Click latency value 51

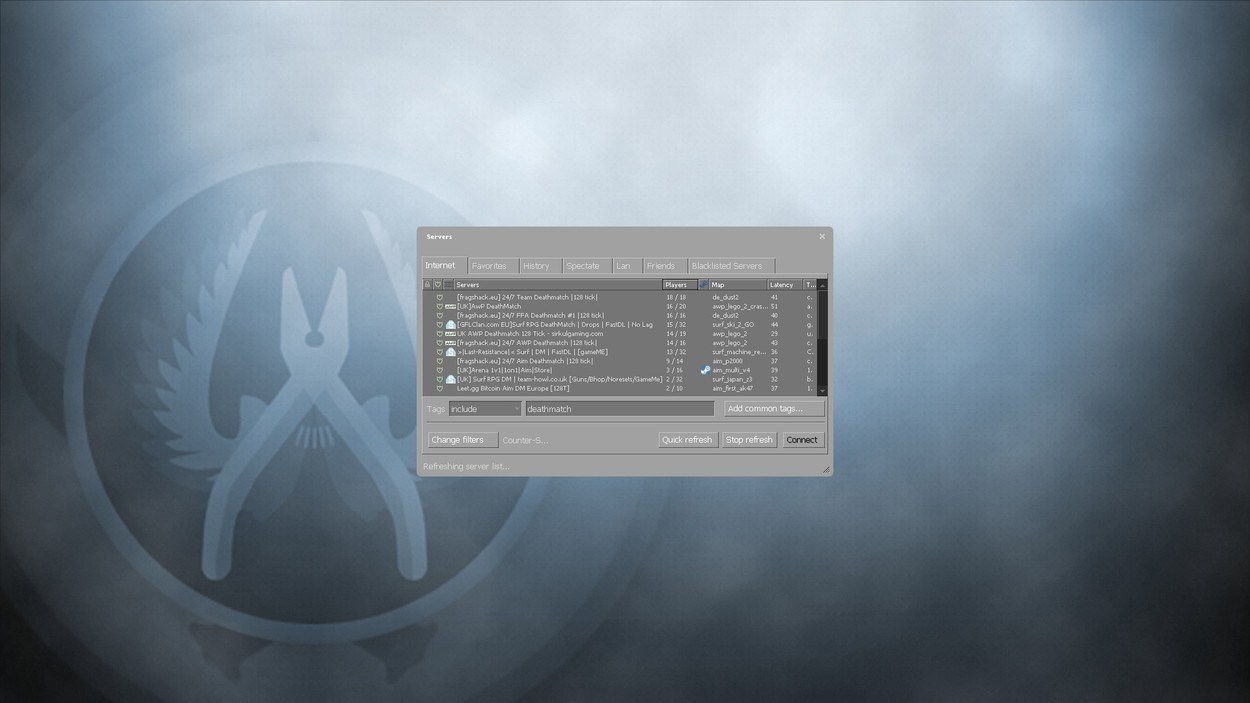point(774,306)
